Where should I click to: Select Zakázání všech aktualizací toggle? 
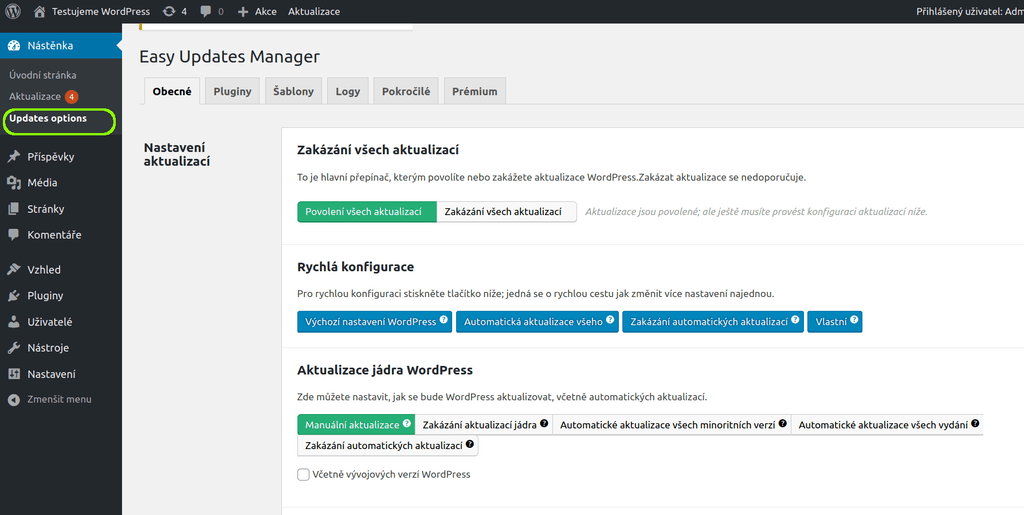pyautogui.click(x=506, y=211)
